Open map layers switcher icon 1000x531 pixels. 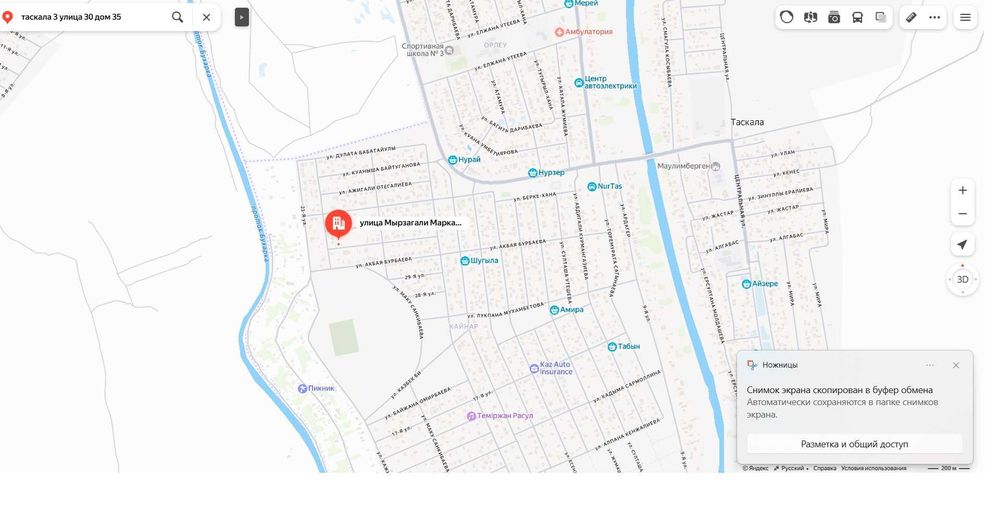click(881, 17)
